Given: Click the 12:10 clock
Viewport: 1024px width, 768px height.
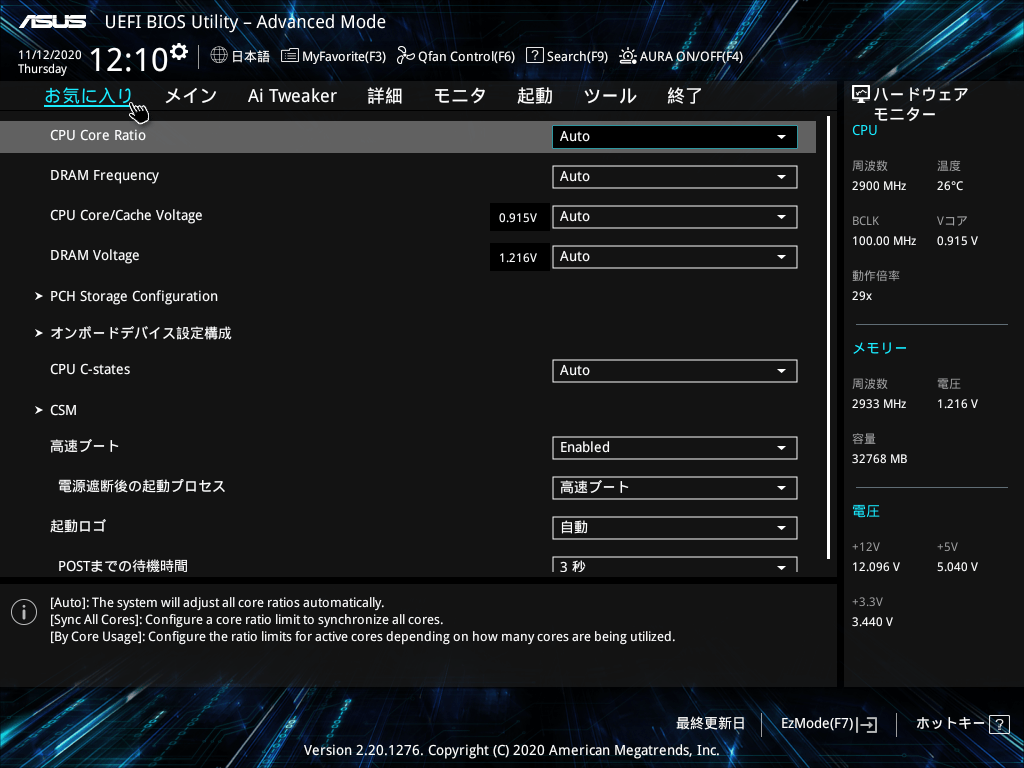Looking at the screenshot, I should pos(129,59).
